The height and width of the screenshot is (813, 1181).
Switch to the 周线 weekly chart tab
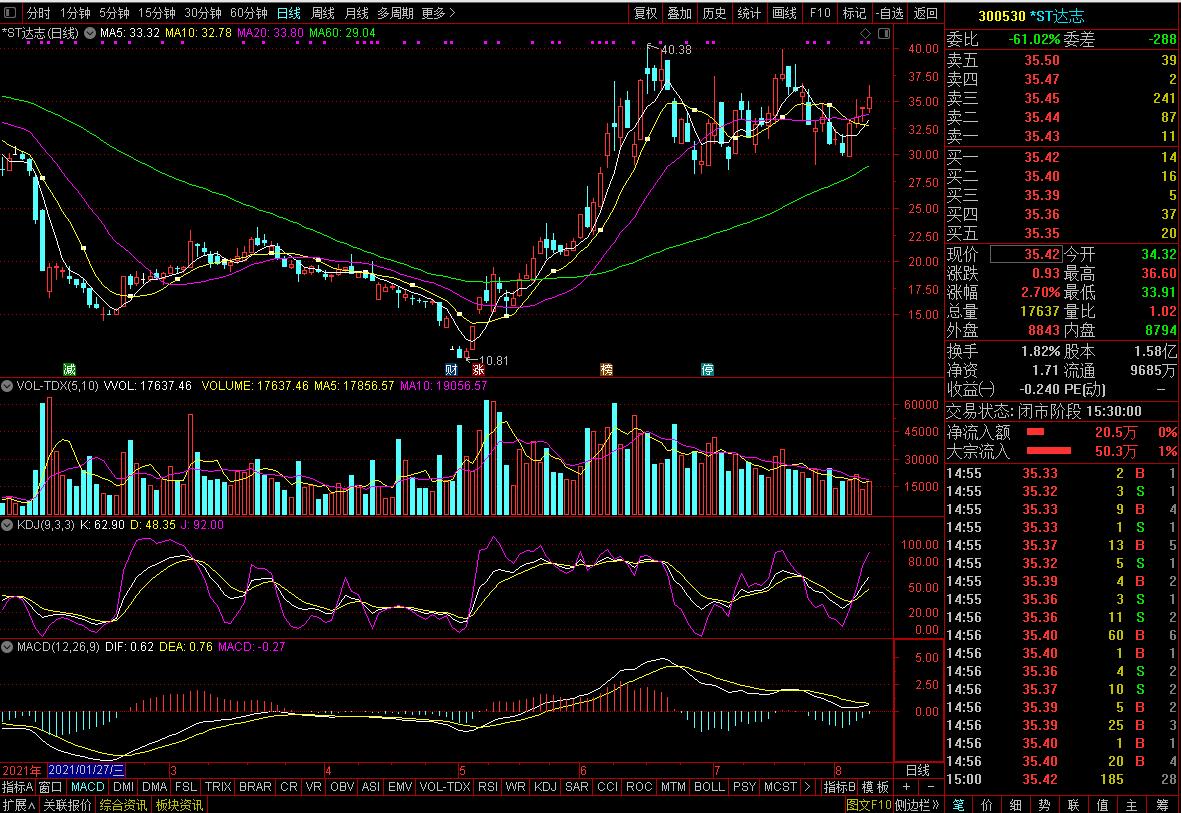click(x=322, y=13)
